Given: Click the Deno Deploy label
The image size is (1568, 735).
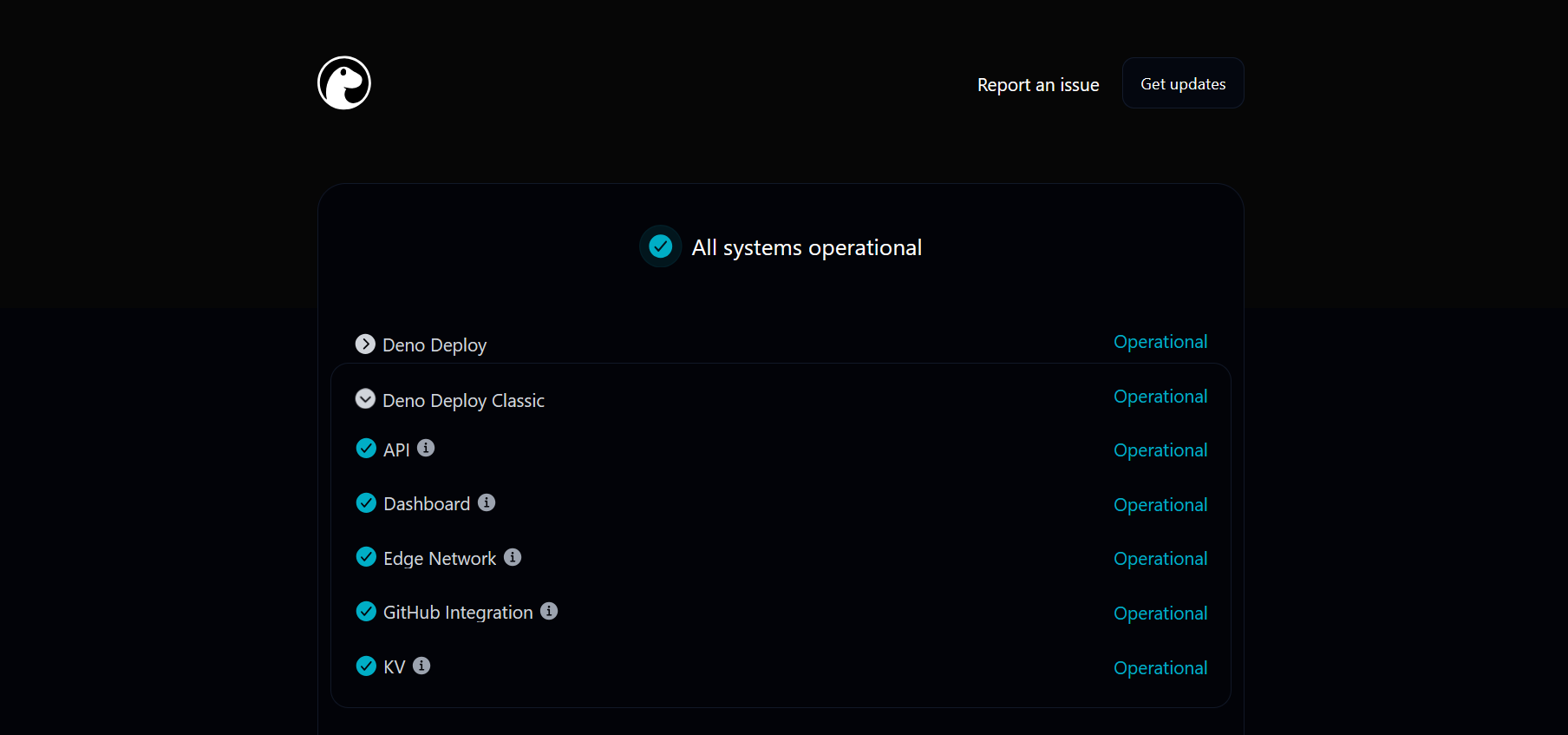Looking at the screenshot, I should click(434, 345).
